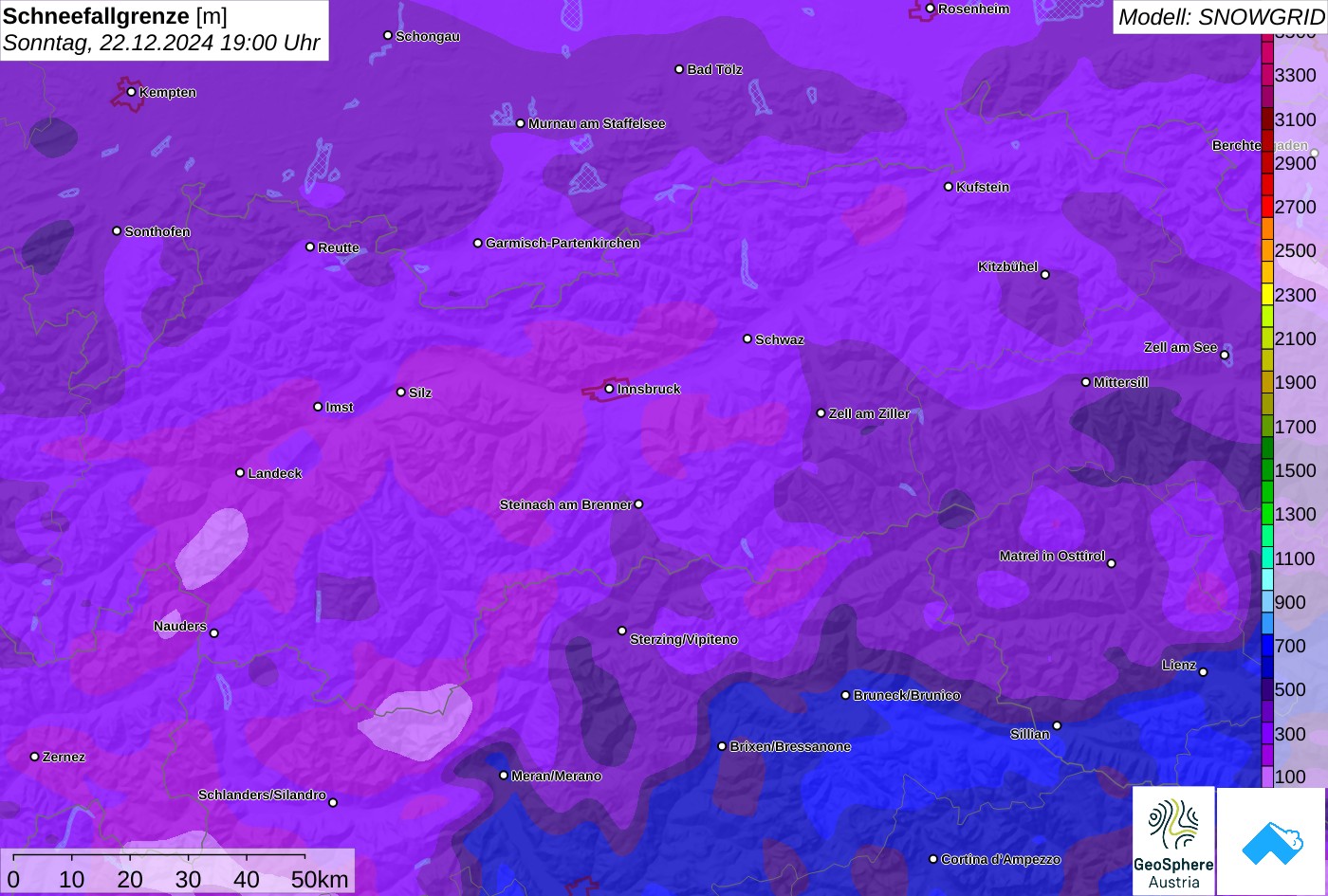Click the yellow 2300 legend color
The width and height of the screenshot is (1328, 896).
(x=1267, y=295)
